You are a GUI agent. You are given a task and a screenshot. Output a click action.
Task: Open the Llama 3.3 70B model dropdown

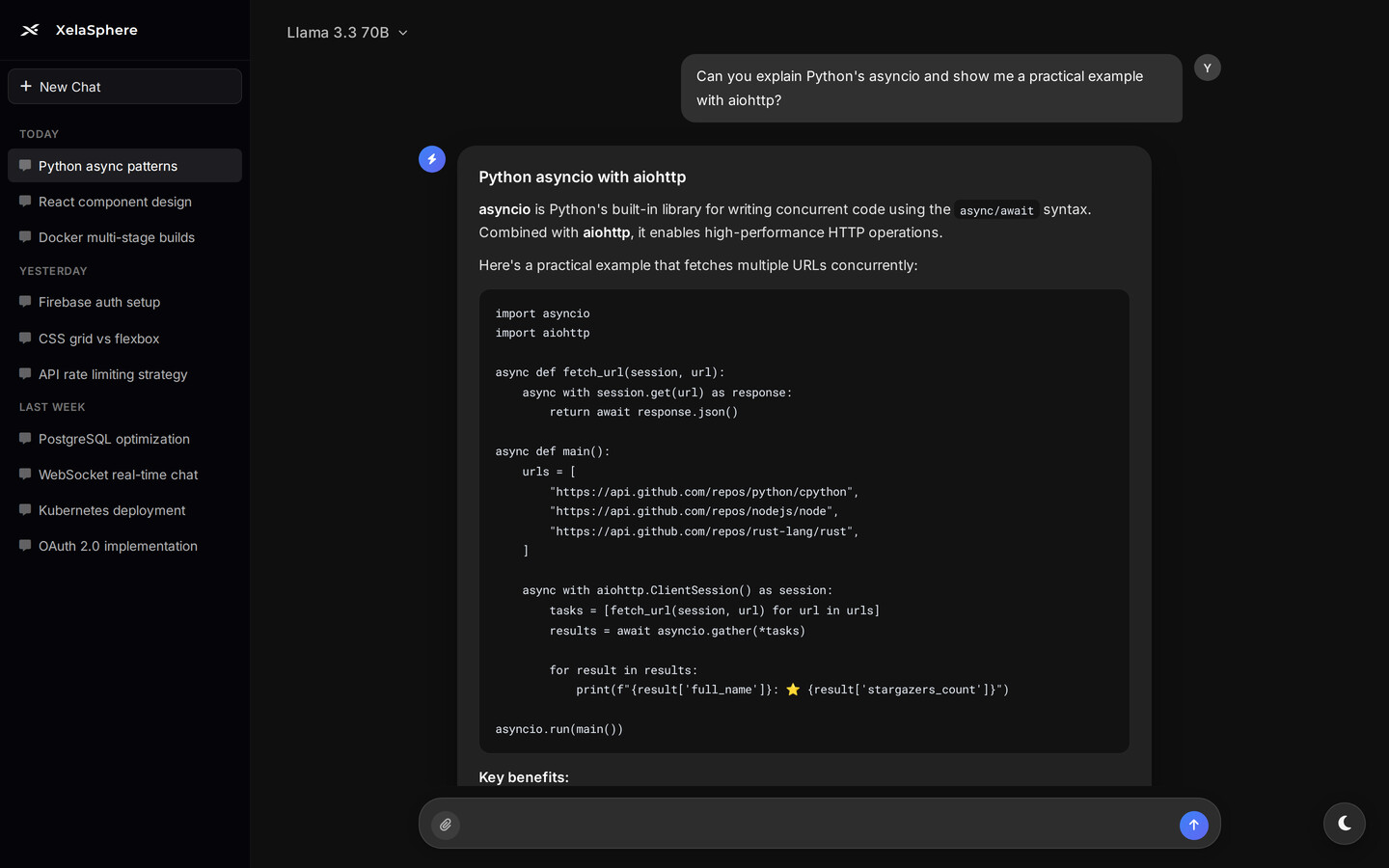pyautogui.click(x=338, y=33)
